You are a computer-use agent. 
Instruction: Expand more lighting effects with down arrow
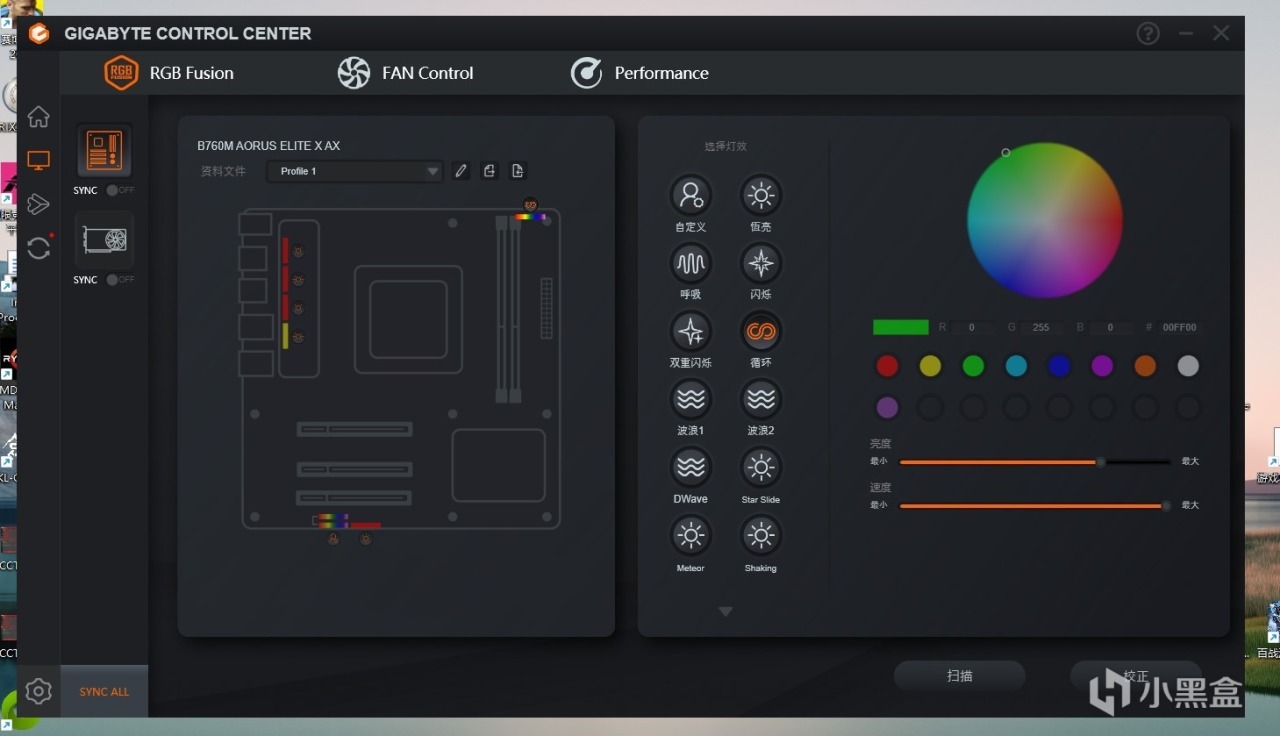click(x=726, y=612)
